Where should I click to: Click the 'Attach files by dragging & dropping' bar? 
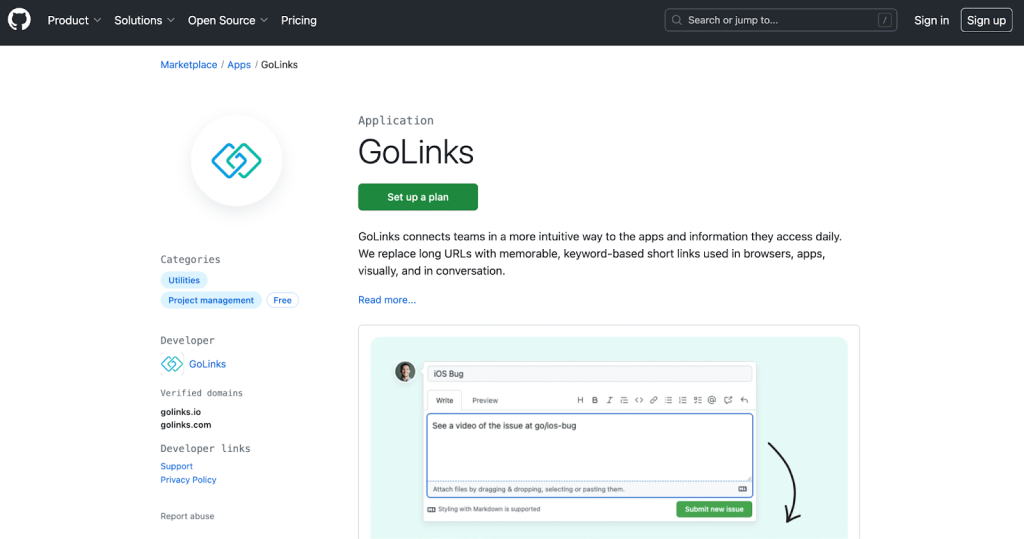[x=590, y=489]
